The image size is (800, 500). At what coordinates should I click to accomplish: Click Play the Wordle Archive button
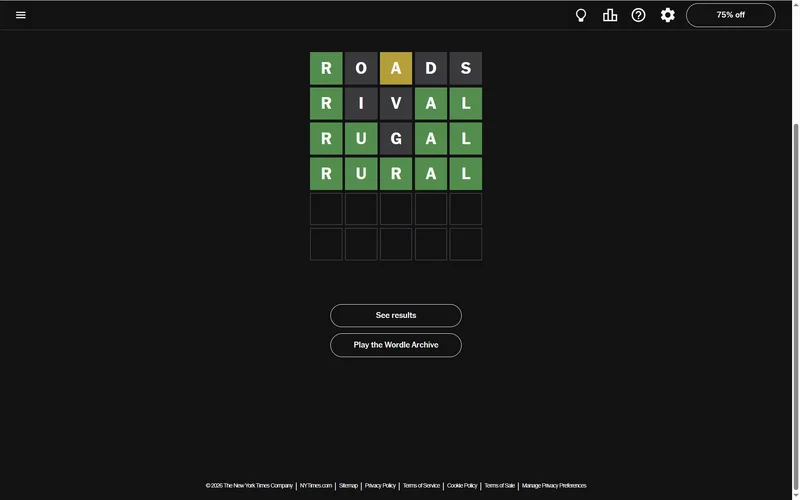tap(396, 345)
